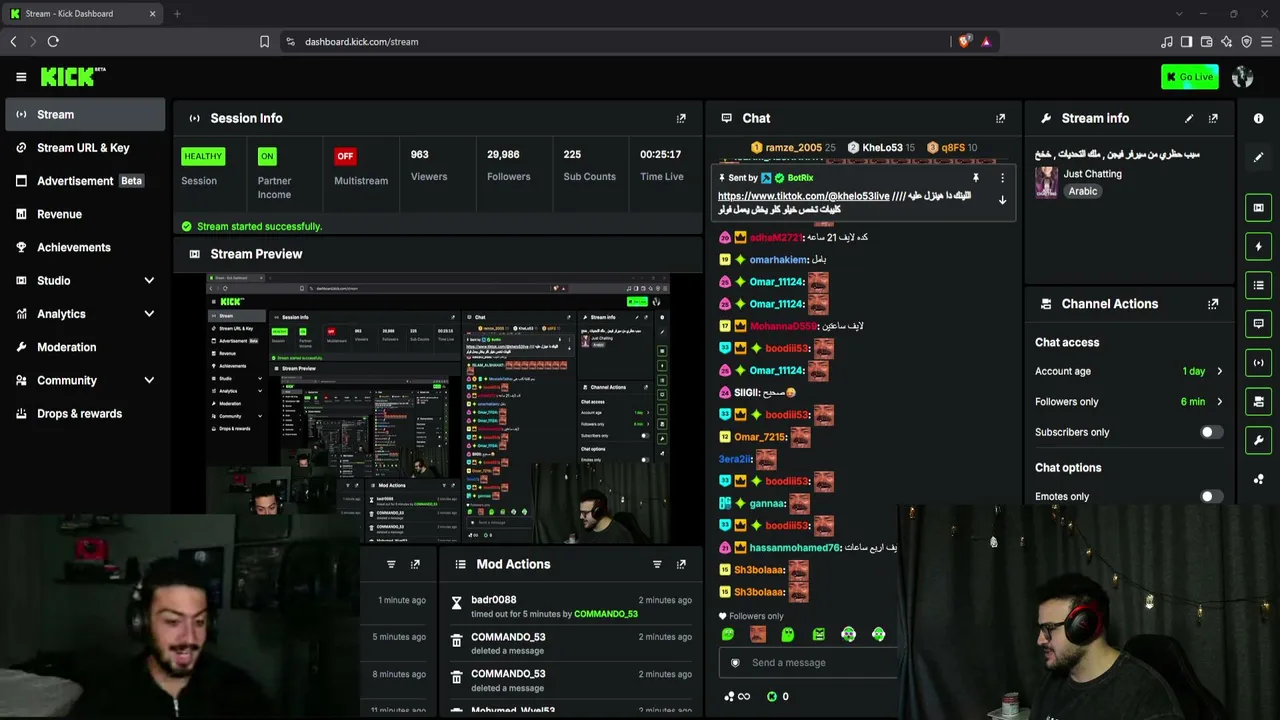Pop out the Channel Actions panel
Image resolution: width=1280 pixels, height=720 pixels.
(x=1213, y=304)
